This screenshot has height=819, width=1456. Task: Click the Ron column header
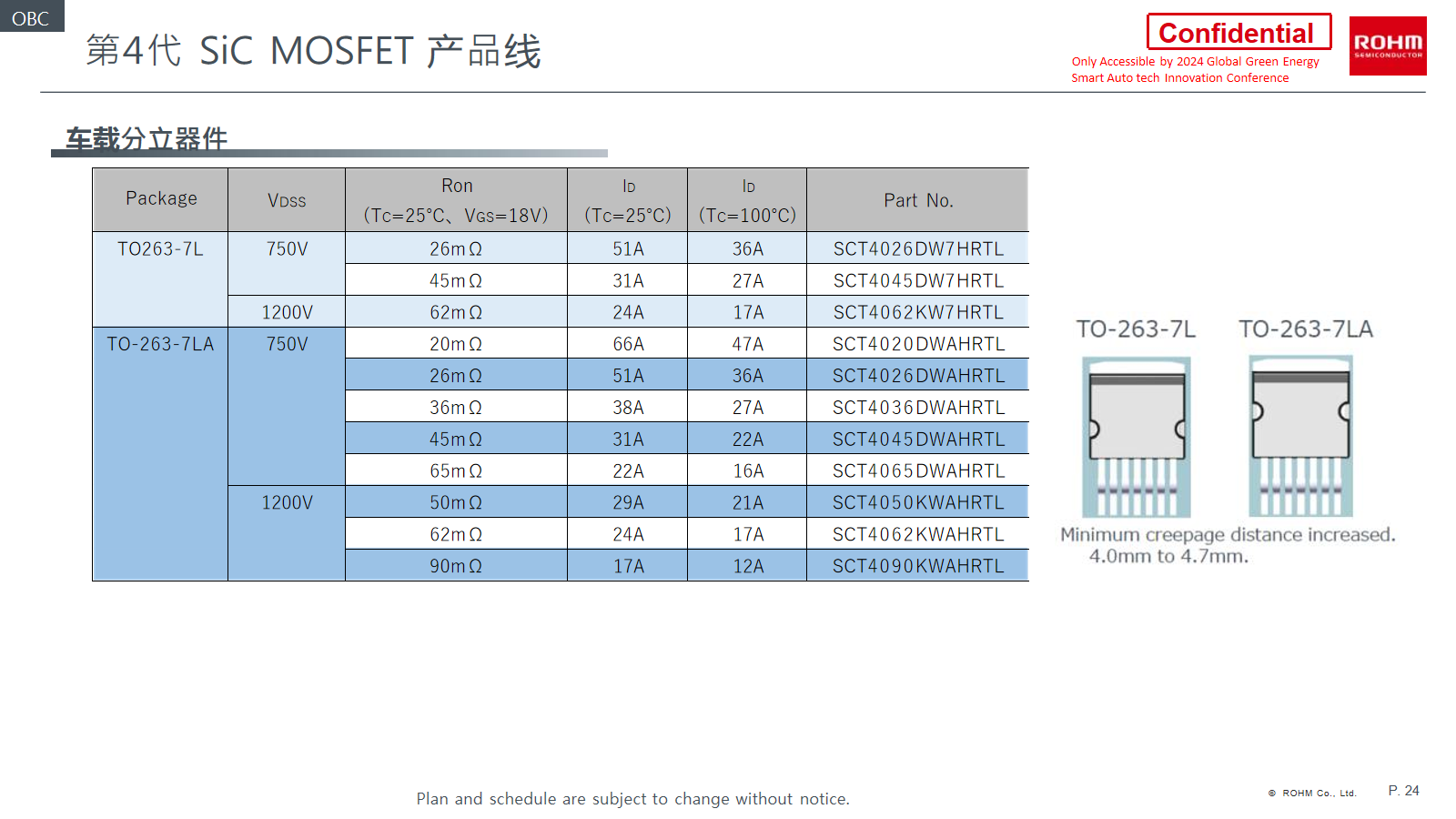pos(456,200)
